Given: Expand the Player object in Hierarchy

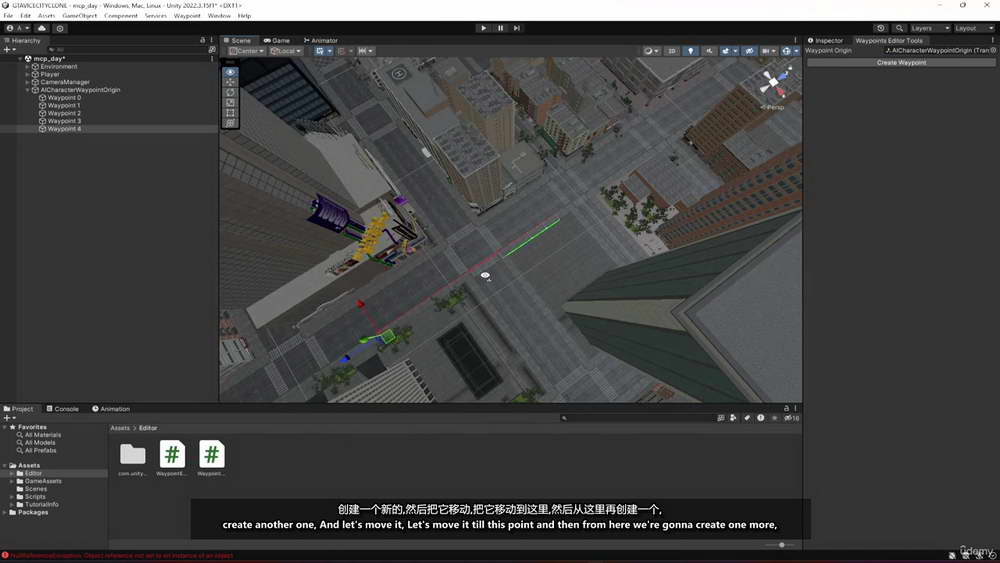Looking at the screenshot, I should (27, 74).
